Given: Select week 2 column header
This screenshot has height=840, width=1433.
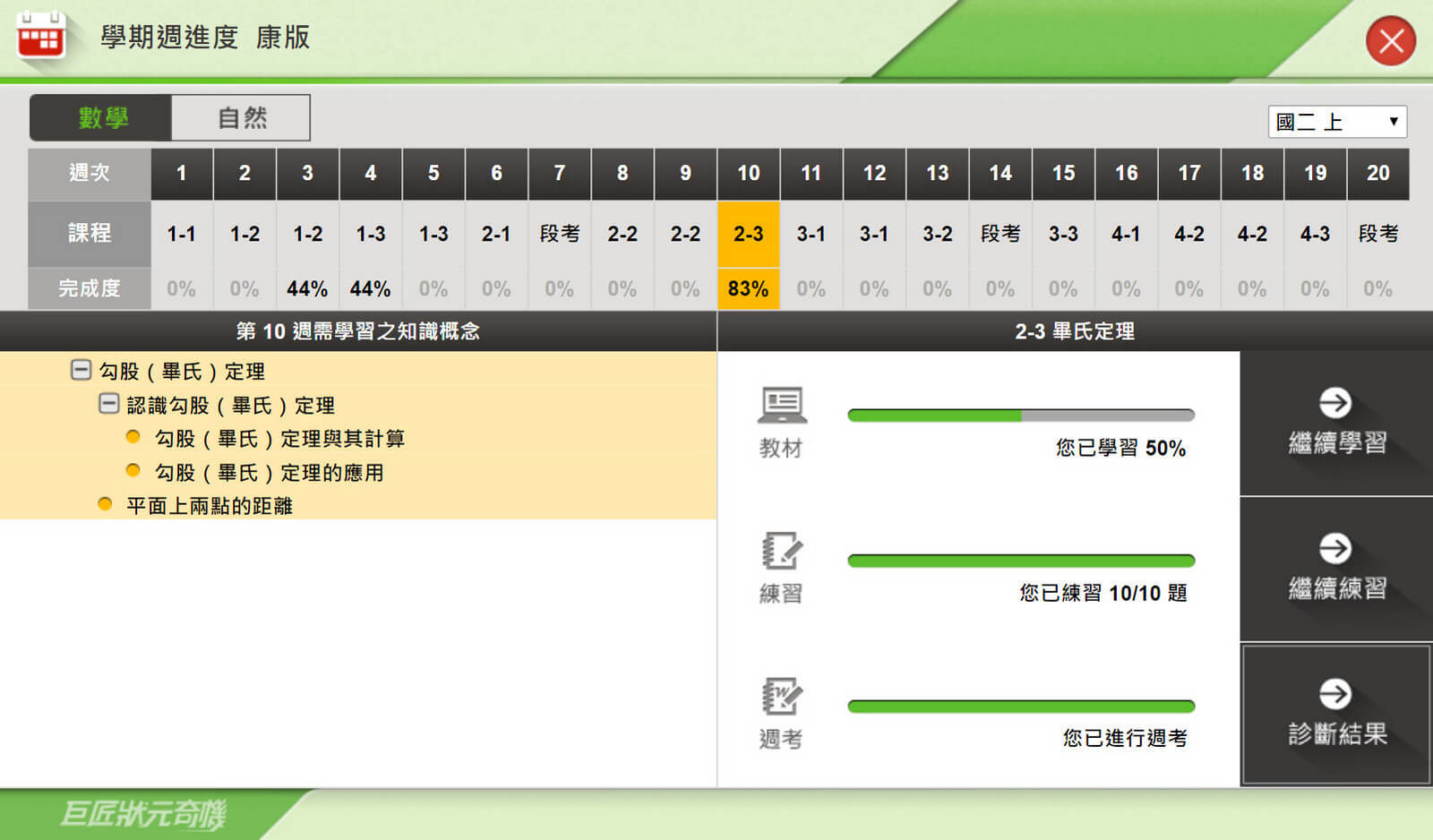Looking at the screenshot, I should pos(245,174).
